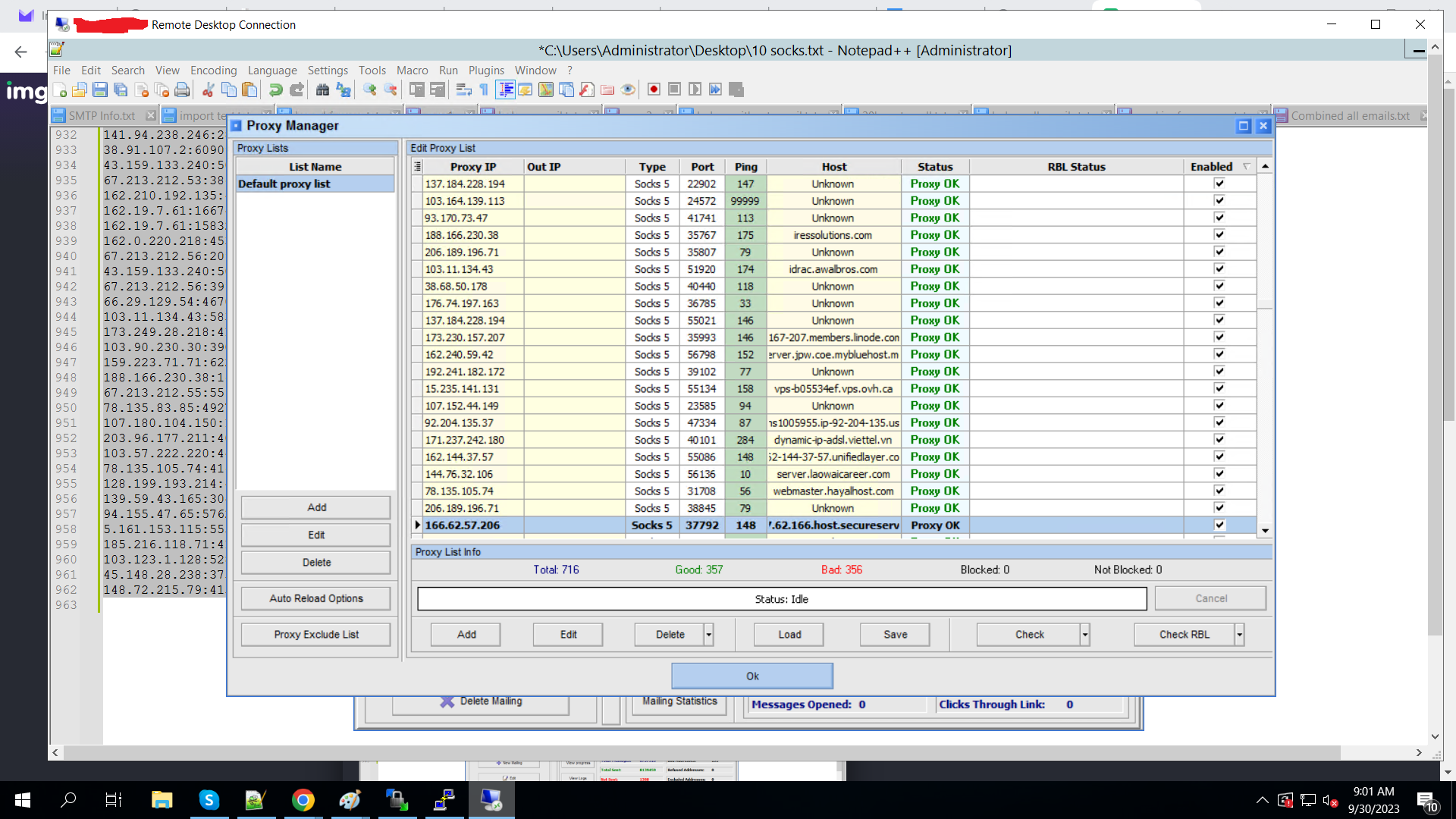Open the Delete button dropdown arrow

point(709,635)
